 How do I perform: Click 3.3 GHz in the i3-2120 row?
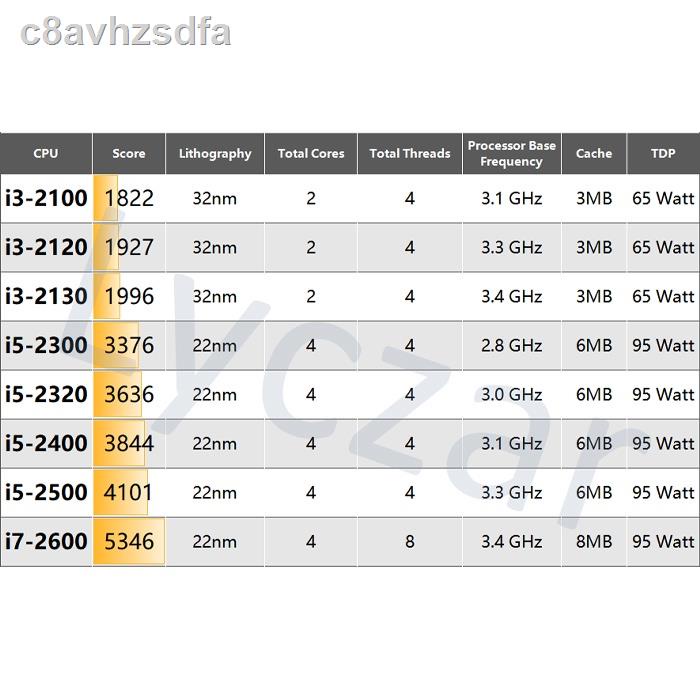coord(512,247)
